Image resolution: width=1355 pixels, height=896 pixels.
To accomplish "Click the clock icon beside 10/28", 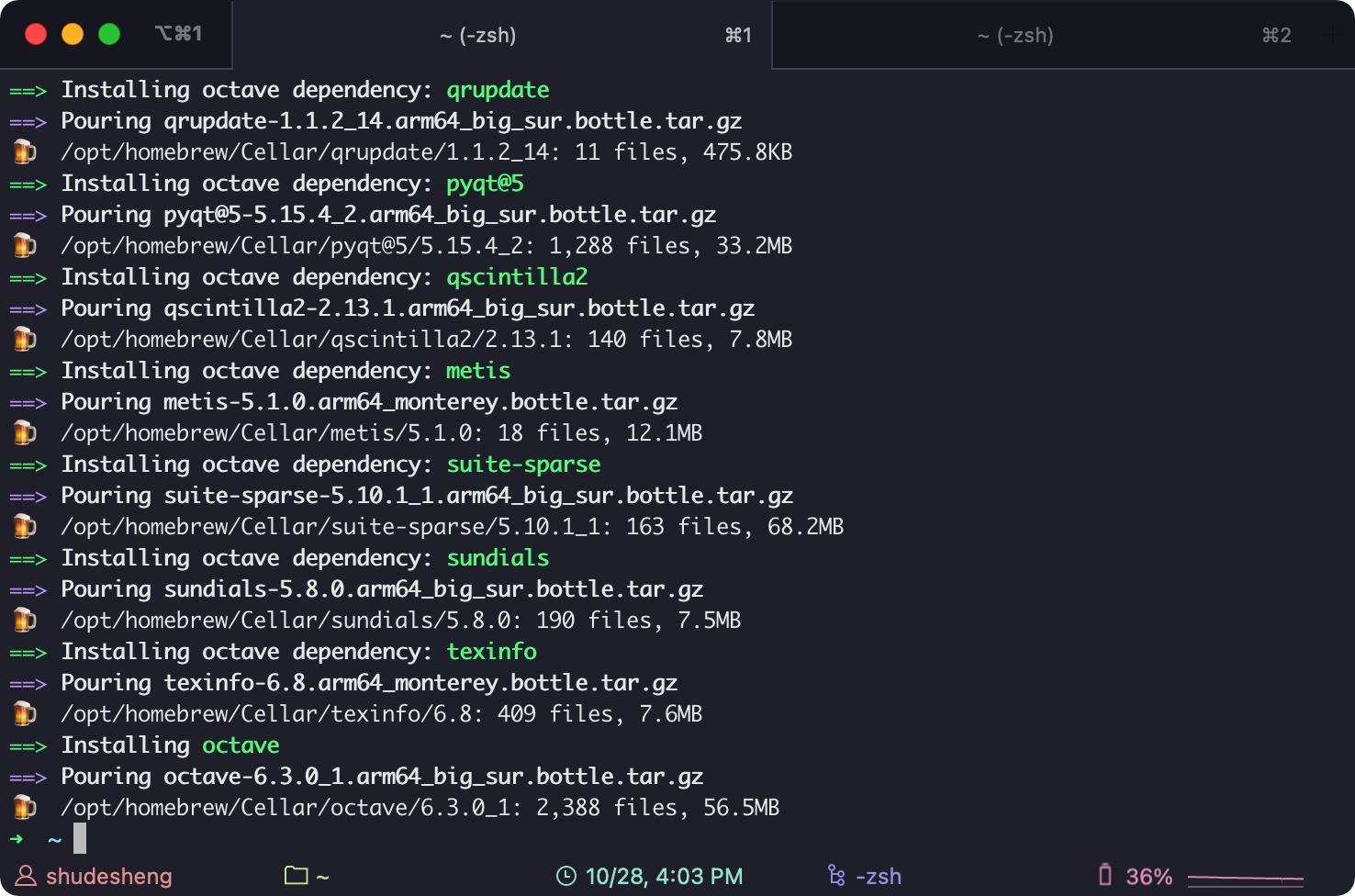I will point(566,877).
